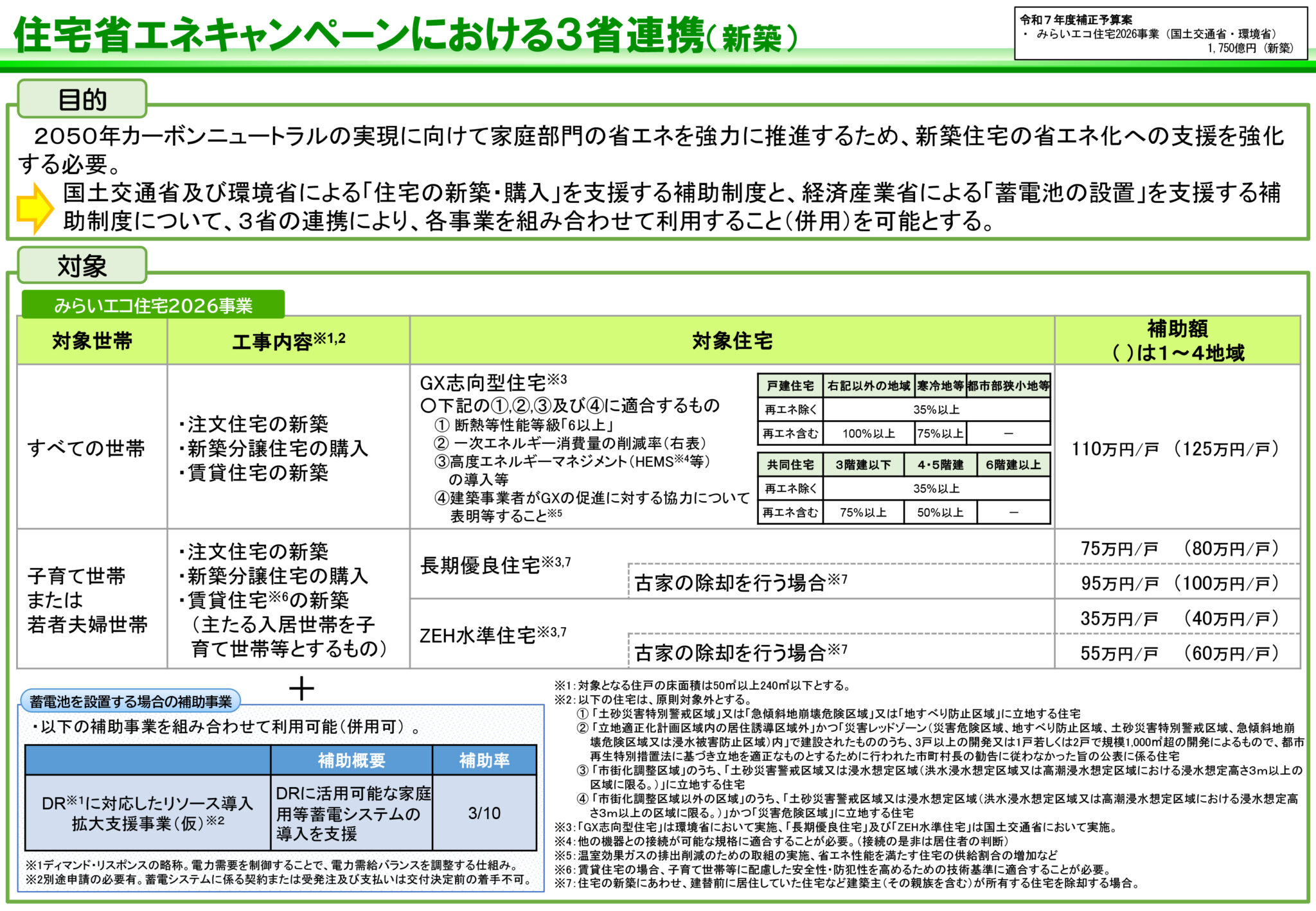Click the large plus sign
Screen dimensions: 1316x911
click(x=301, y=689)
